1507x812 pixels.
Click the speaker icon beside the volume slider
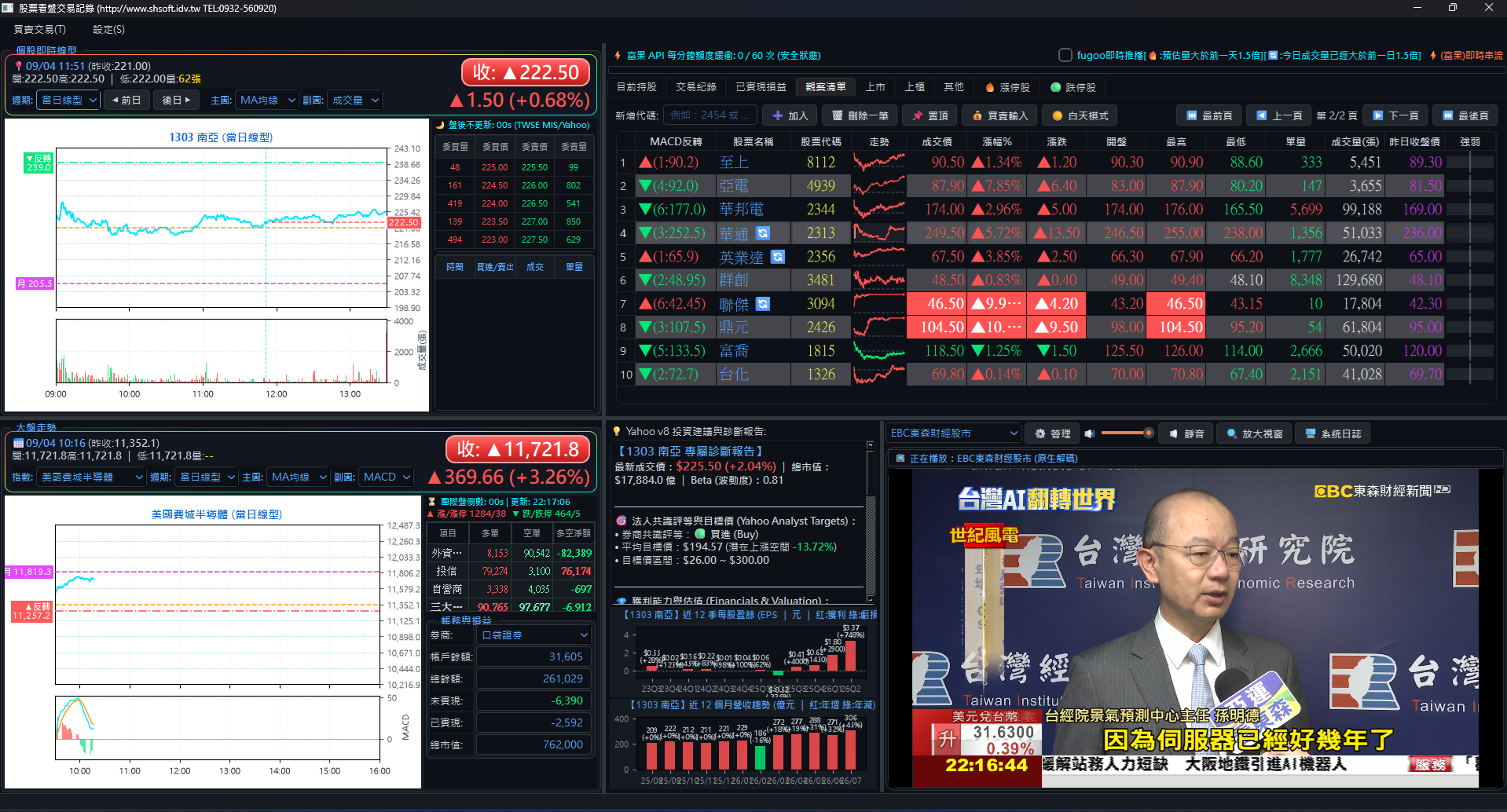[1089, 433]
